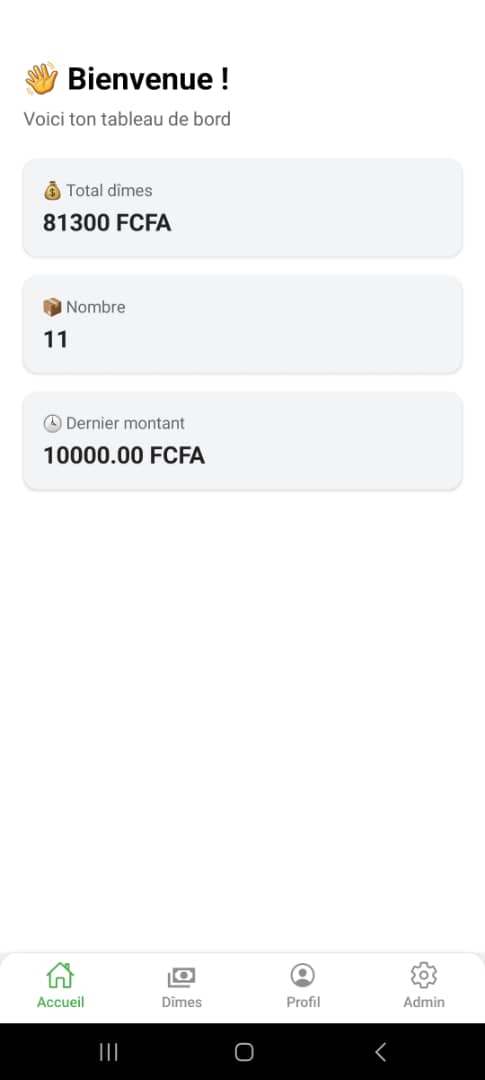Tap the clock emoji icon
The image size is (485, 1080).
(52, 424)
